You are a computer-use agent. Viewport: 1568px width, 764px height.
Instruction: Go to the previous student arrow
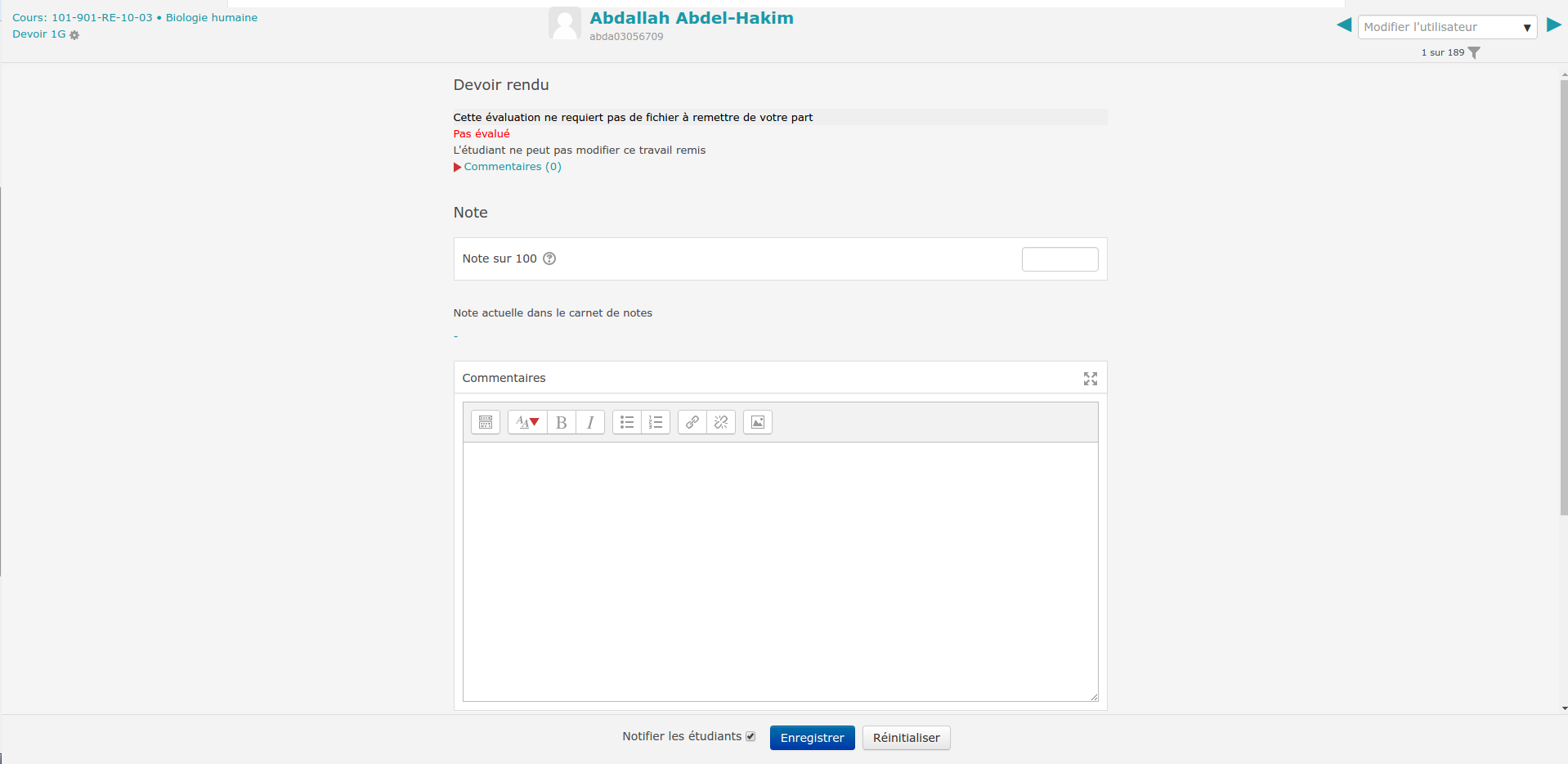click(1343, 25)
